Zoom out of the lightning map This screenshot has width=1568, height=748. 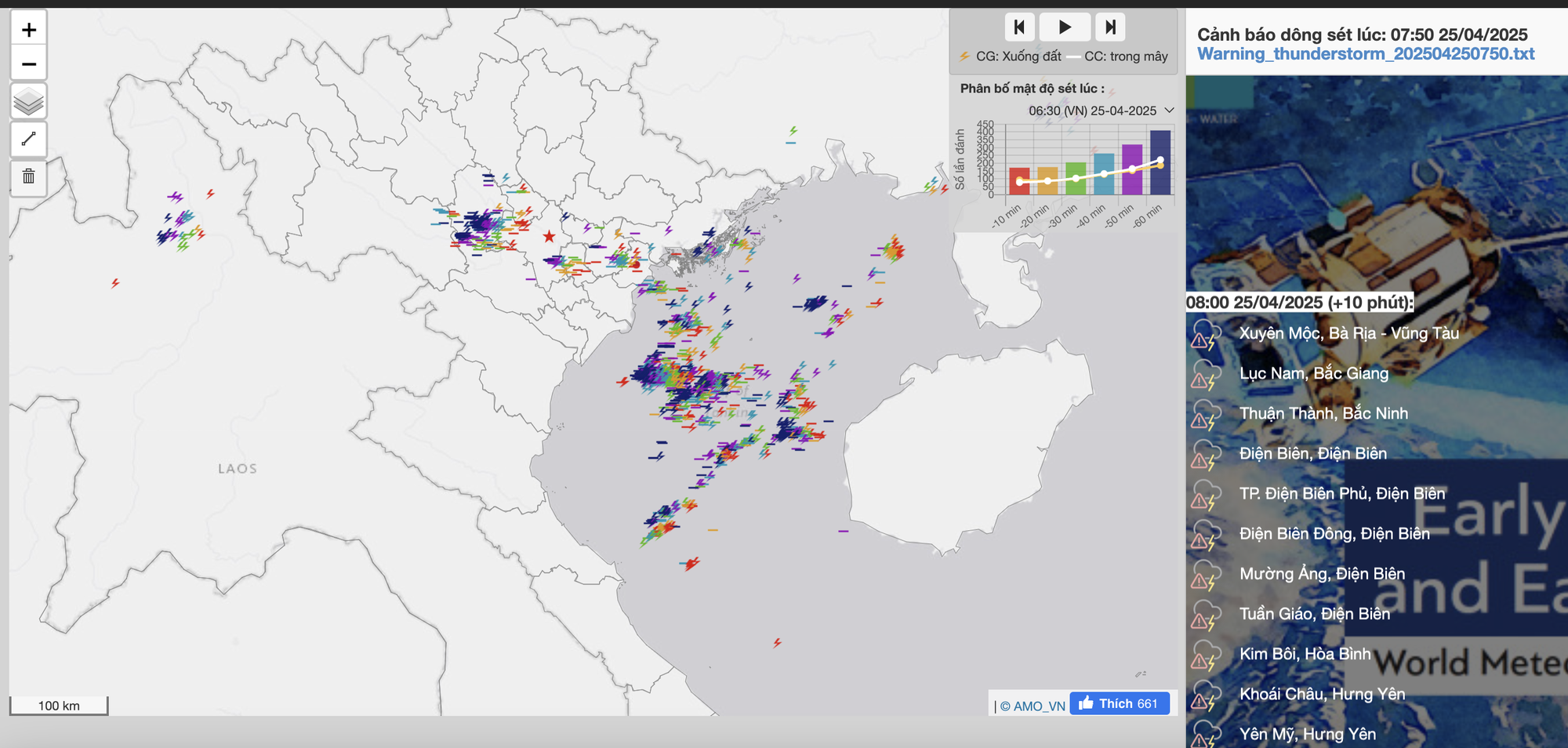point(29,64)
